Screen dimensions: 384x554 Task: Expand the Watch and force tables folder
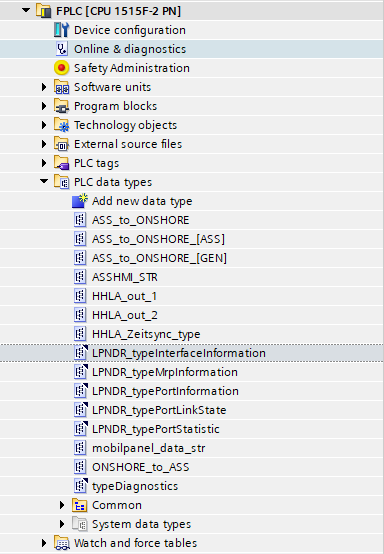point(44,543)
